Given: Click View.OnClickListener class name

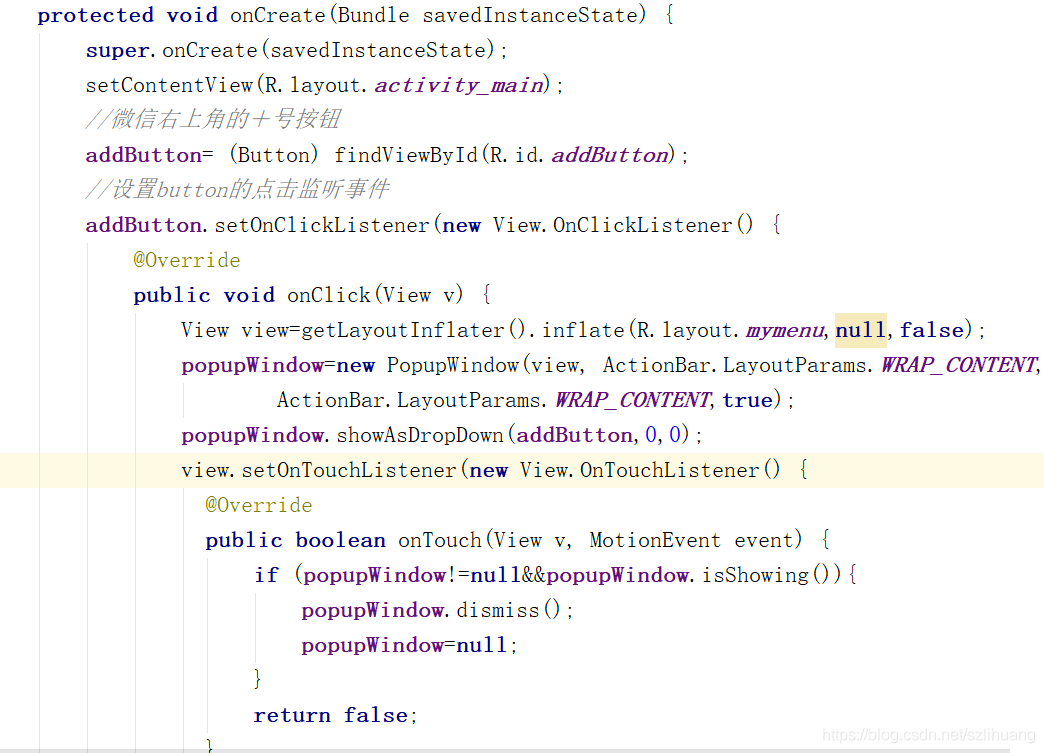Looking at the screenshot, I should (613, 225).
